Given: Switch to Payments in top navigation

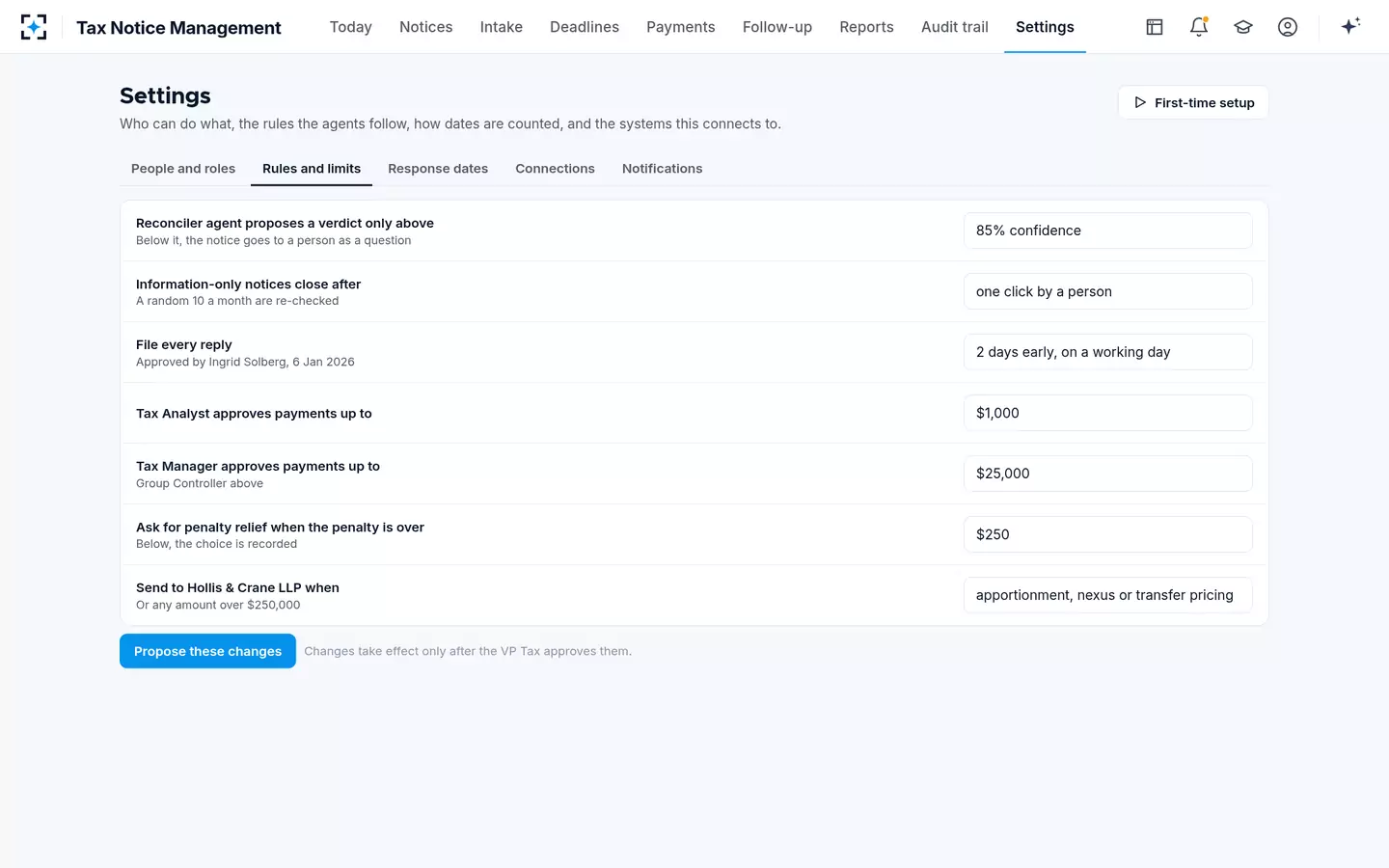Looking at the screenshot, I should [x=681, y=27].
